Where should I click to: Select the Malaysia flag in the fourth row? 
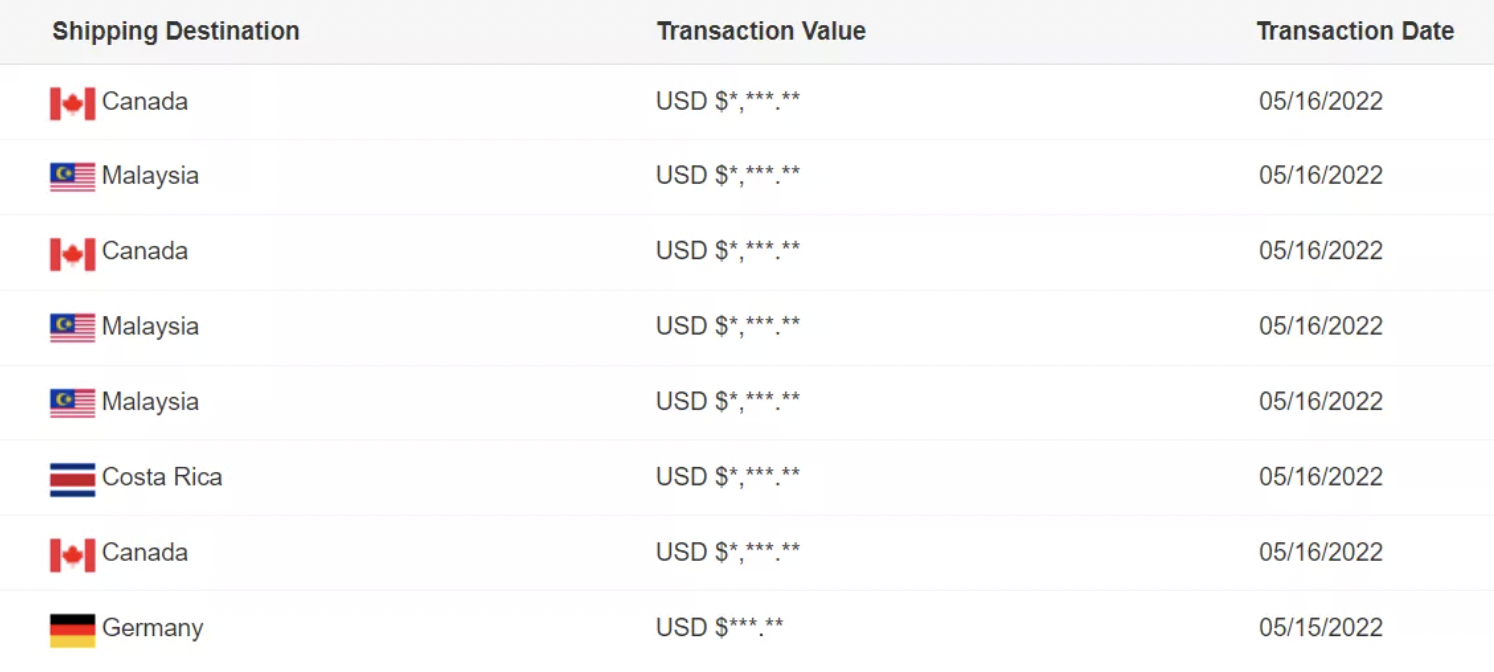tap(72, 328)
